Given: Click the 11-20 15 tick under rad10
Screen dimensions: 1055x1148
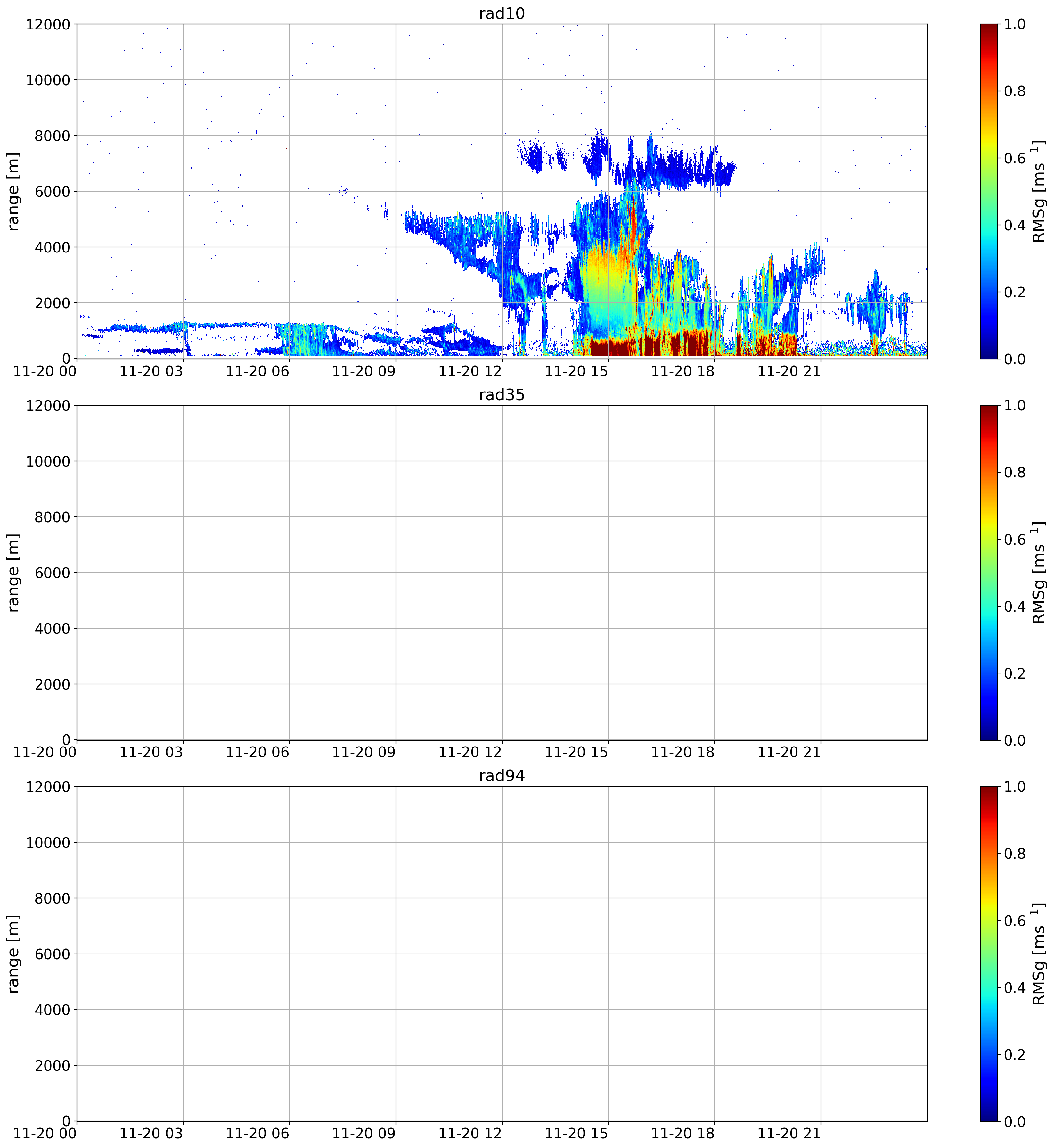Looking at the screenshot, I should pyautogui.click(x=577, y=371).
